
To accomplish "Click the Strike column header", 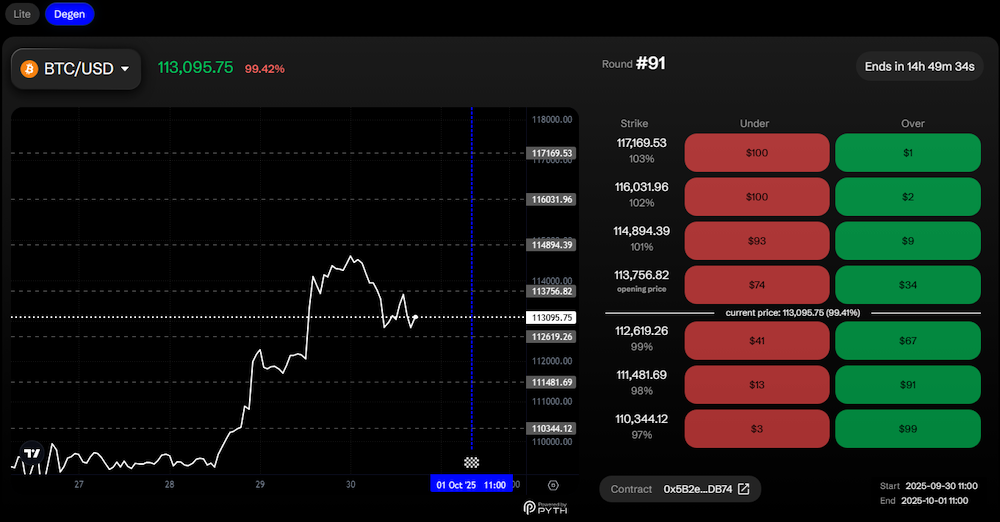I will tap(634, 123).
